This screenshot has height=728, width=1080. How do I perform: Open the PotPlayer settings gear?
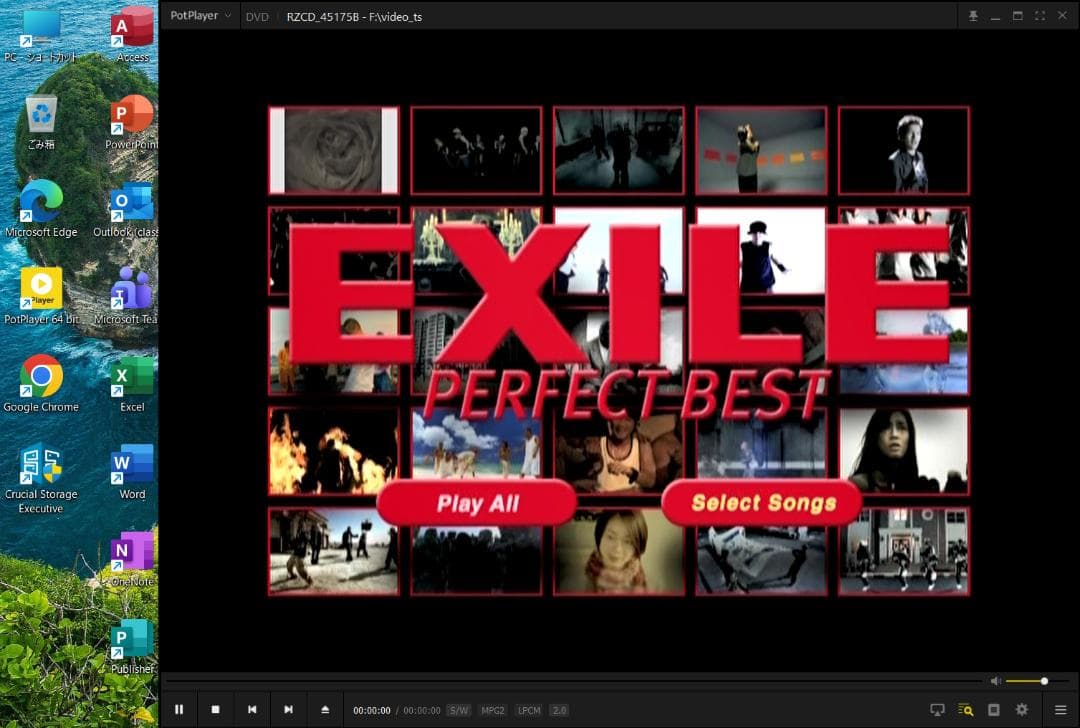(1021, 709)
